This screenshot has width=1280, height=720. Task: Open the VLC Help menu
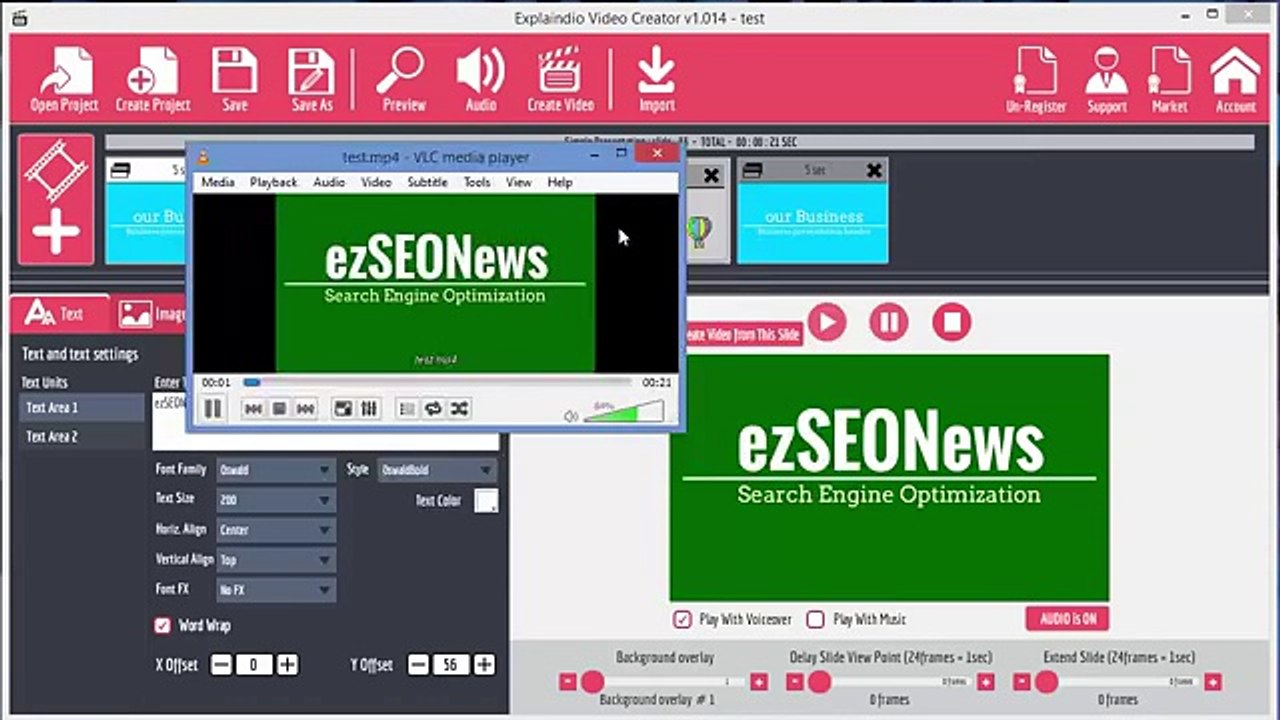(560, 182)
